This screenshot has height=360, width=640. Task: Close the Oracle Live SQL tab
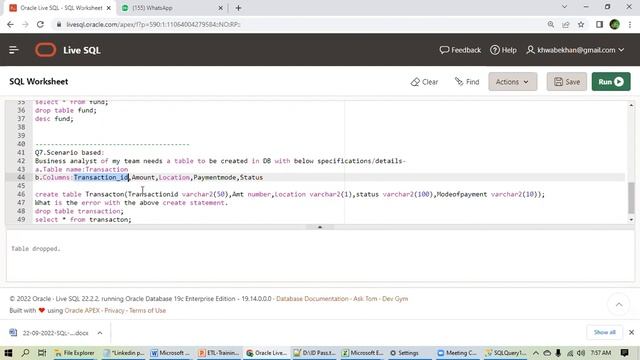109,8
